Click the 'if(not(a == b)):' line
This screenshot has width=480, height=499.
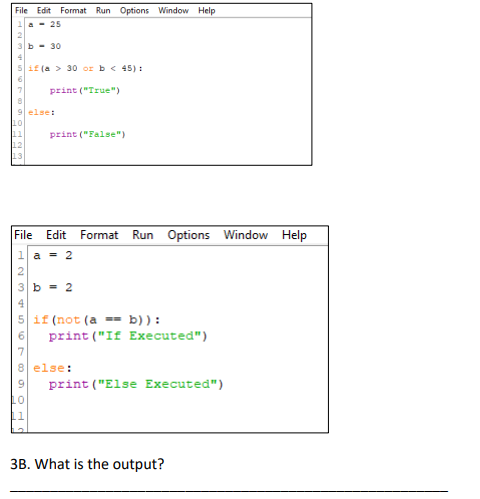tap(97, 320)
